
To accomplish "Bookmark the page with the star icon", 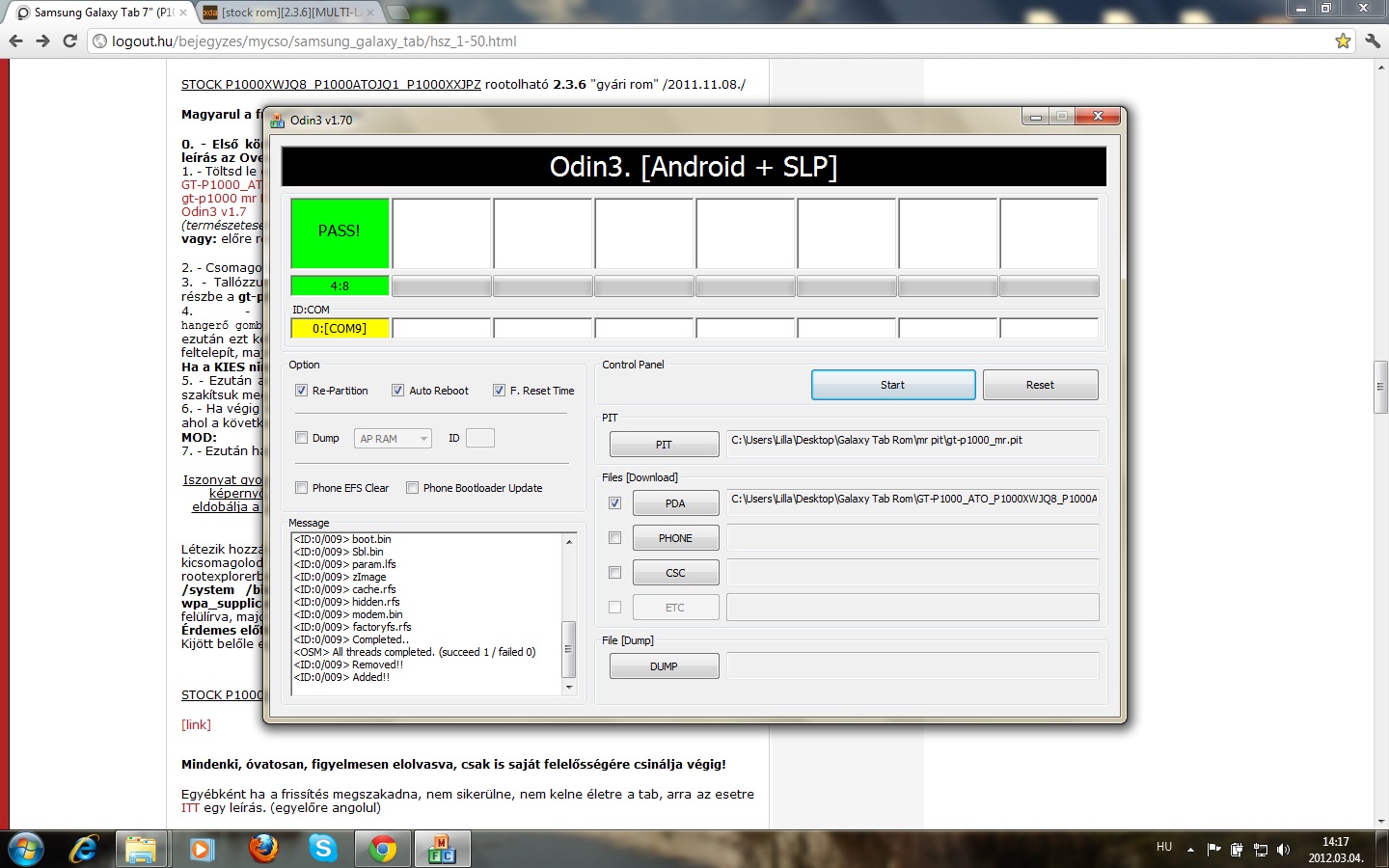I will point(1343,41).
